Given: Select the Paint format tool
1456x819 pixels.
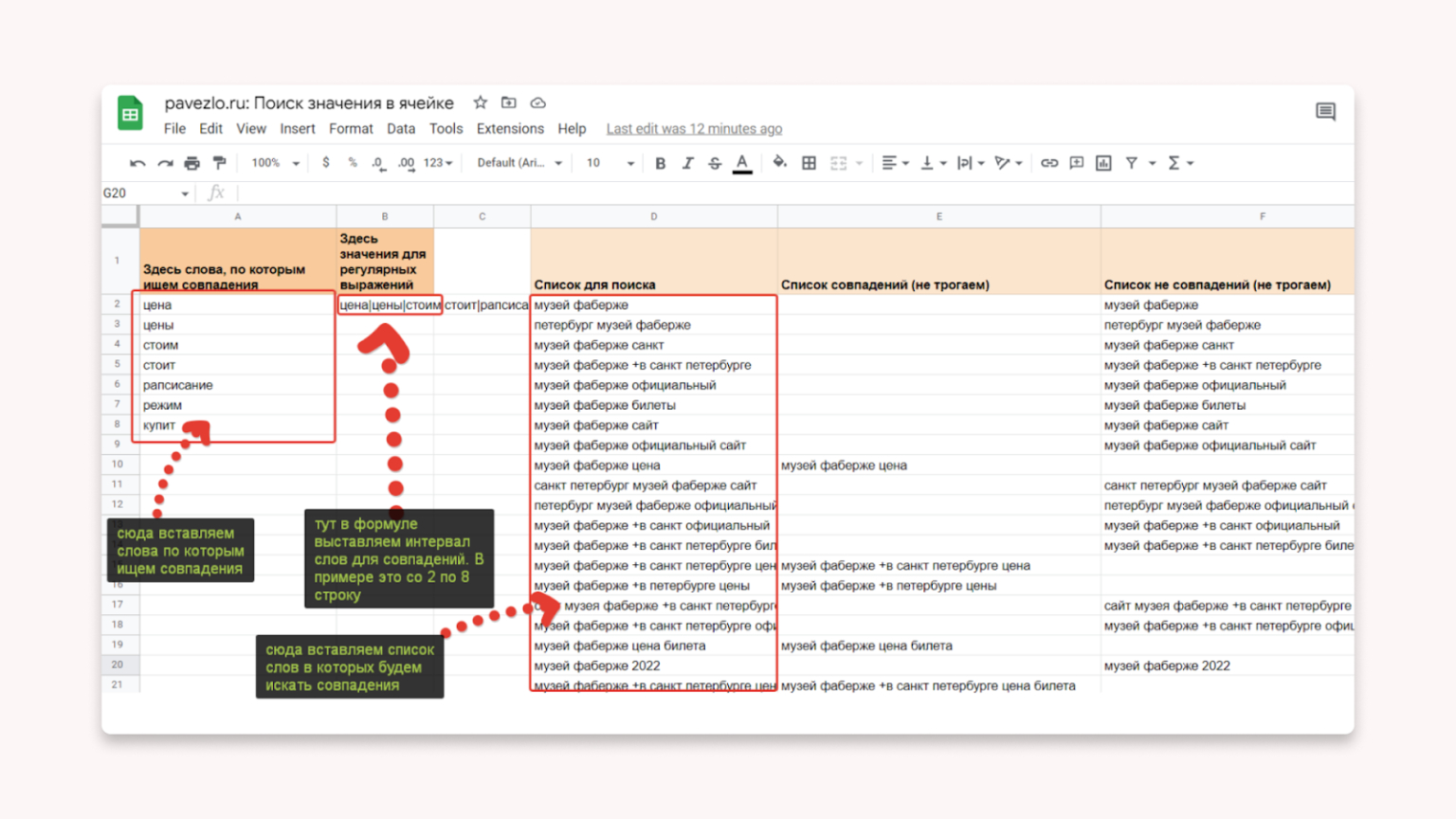Looking at the screenshot, I should tap(220, 163).
